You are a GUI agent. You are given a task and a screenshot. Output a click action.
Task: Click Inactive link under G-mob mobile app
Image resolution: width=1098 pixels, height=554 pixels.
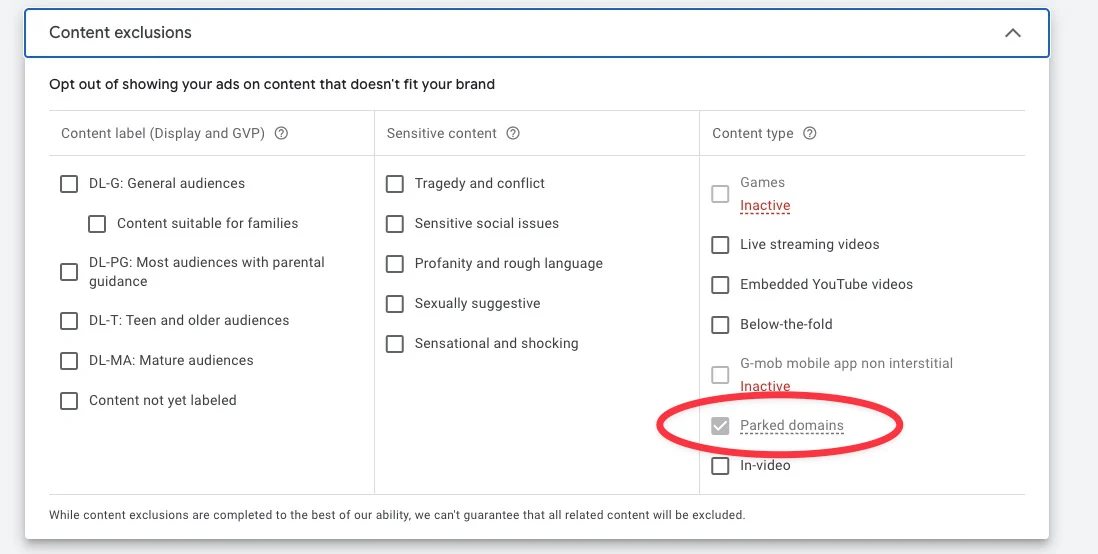tap(765, 387)
